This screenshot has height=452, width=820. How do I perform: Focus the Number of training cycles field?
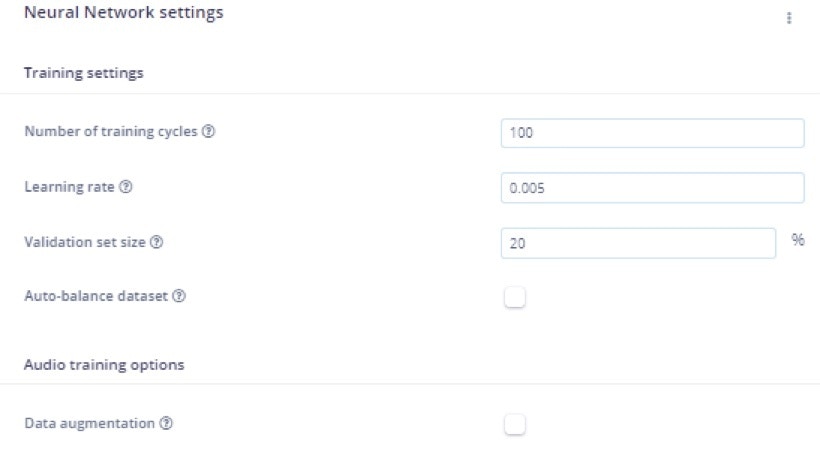[x=652, y=133]
